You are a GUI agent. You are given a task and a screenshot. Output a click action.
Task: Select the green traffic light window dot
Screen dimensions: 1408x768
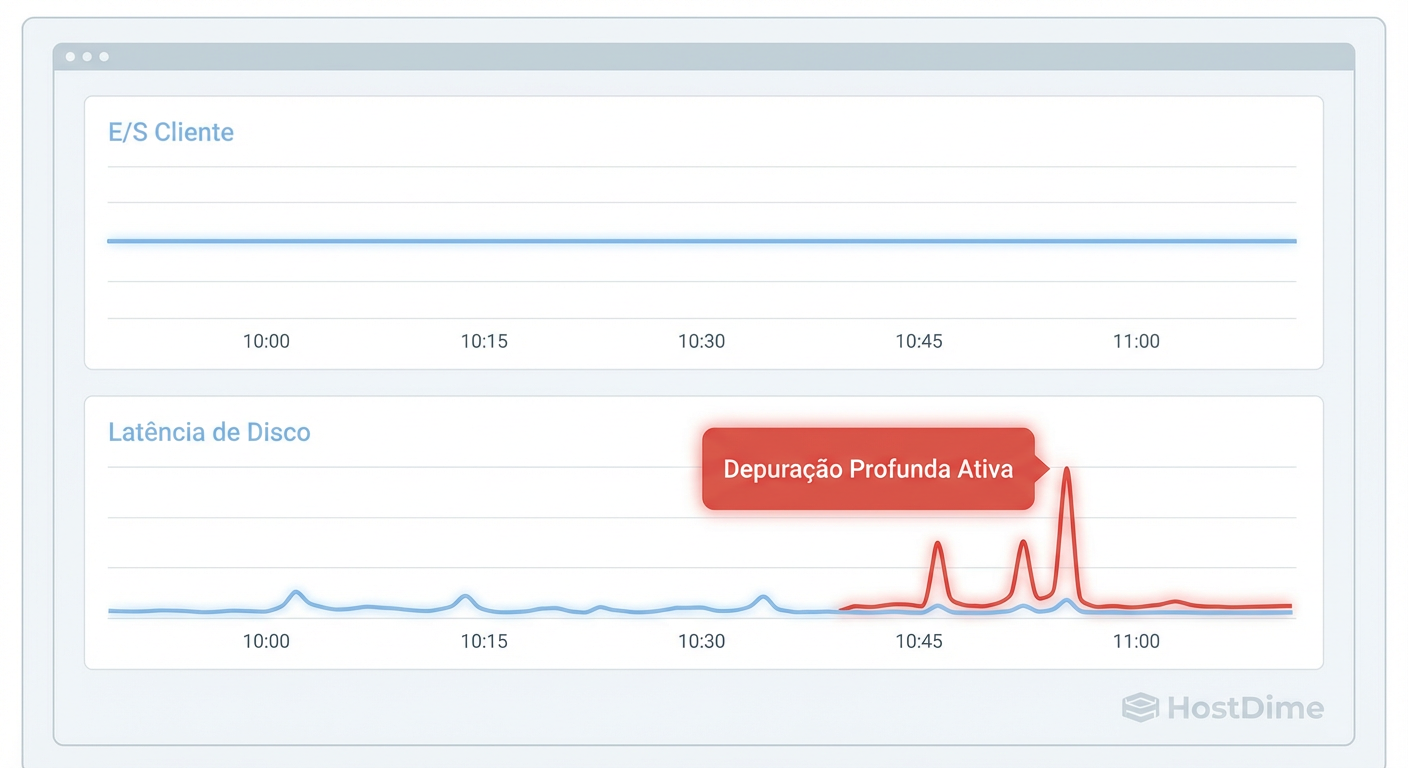click(x=102, y=56)
